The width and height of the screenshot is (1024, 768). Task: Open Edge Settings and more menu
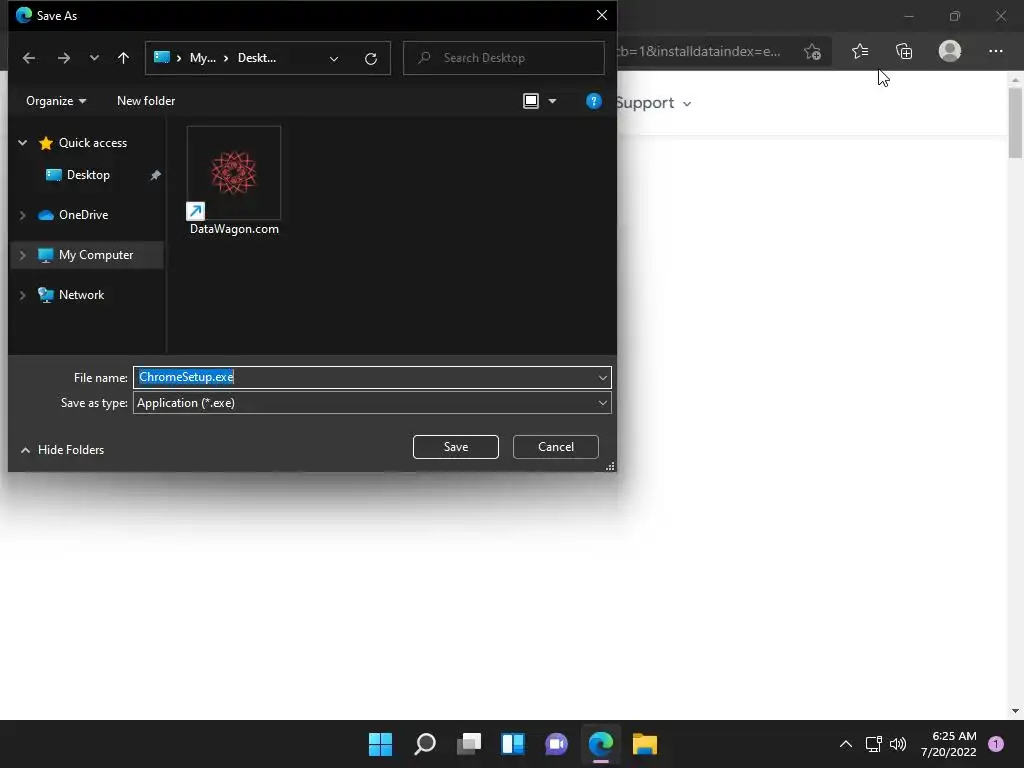tap(995, 51)
